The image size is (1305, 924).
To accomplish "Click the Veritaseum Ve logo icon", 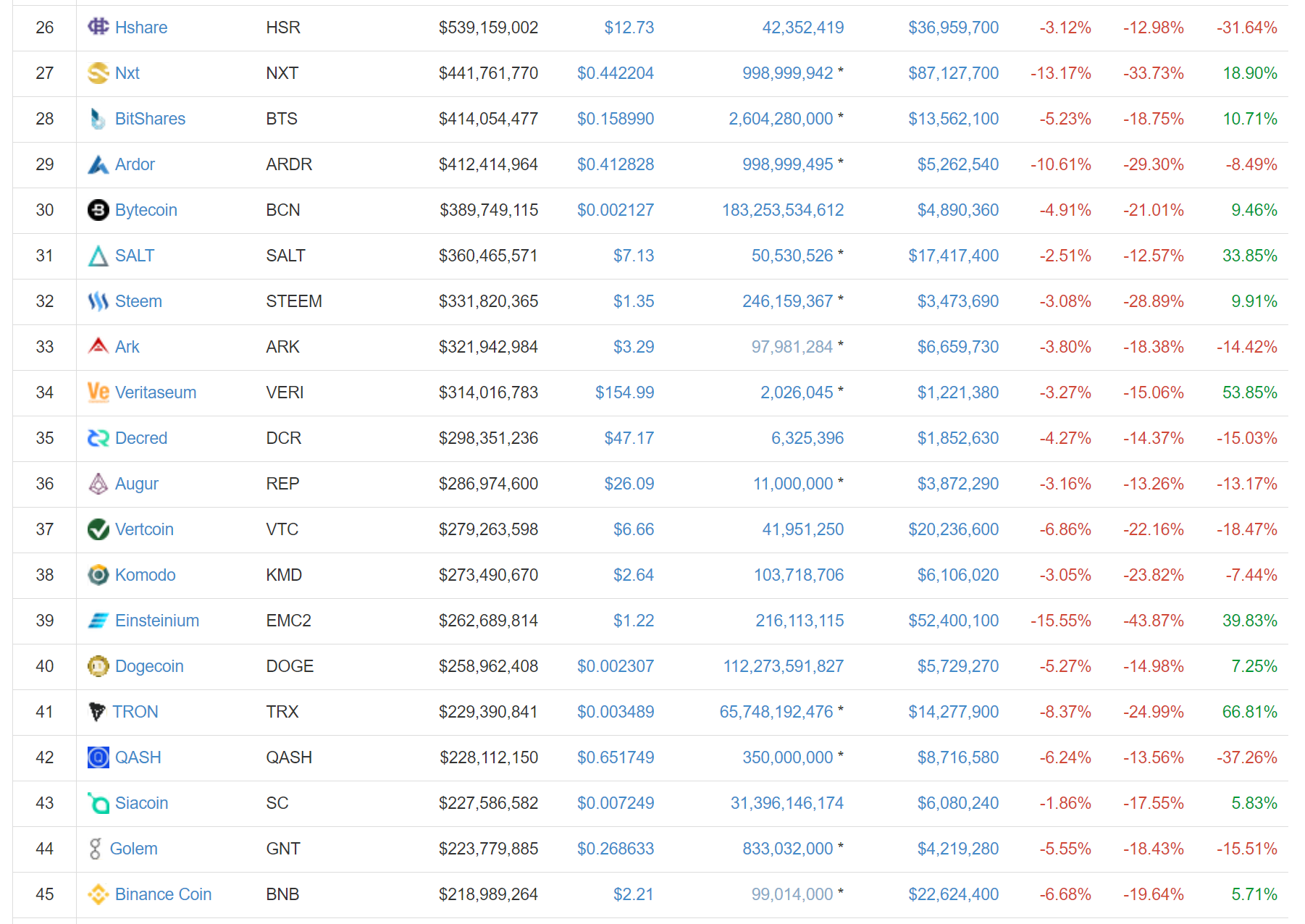I will point(98,392).
